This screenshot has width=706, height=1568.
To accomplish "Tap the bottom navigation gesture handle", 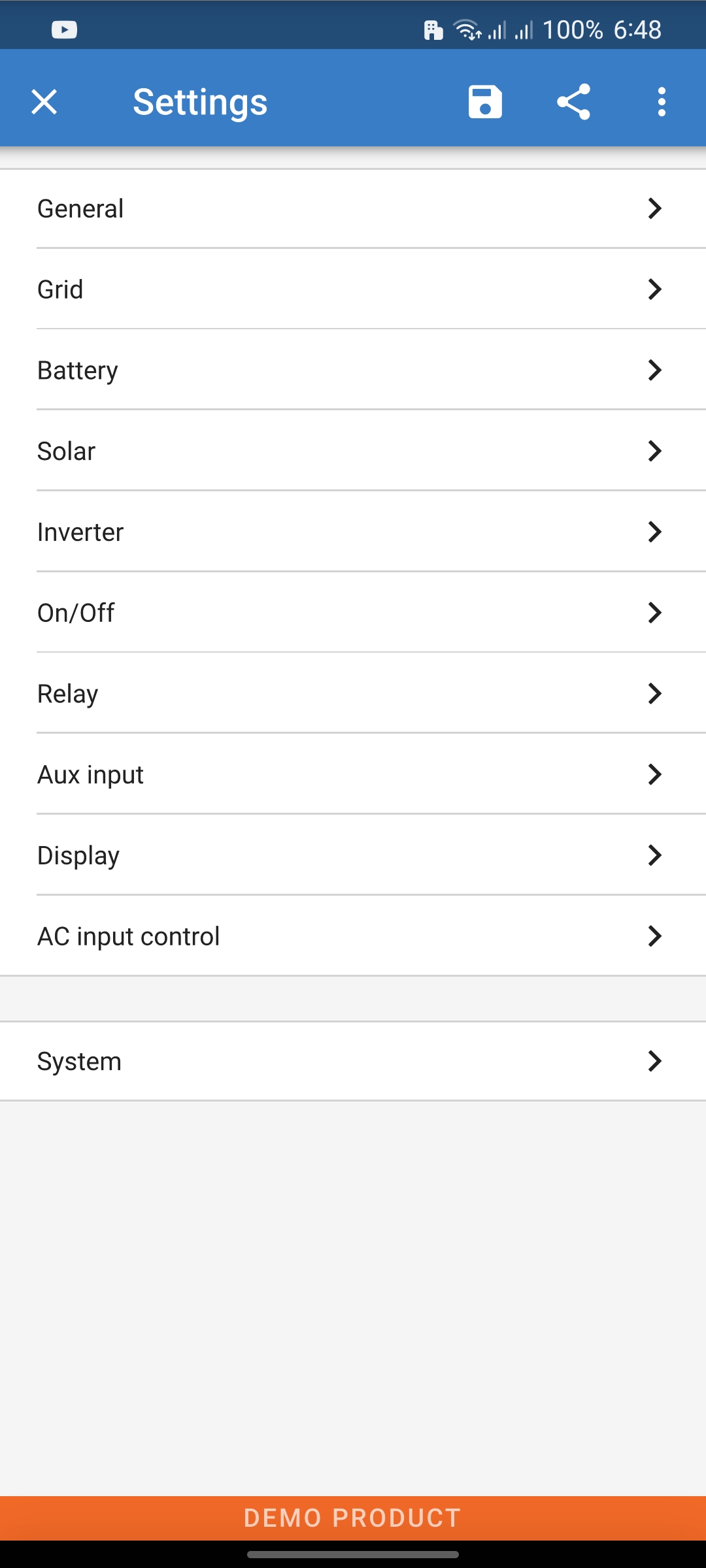I will (353, 1555).
